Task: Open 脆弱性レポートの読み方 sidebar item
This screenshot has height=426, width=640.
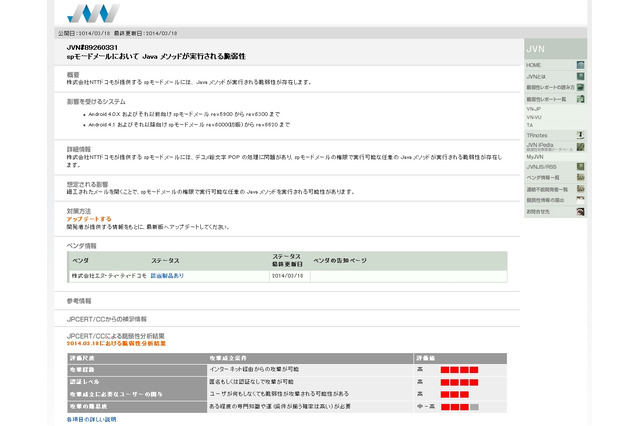Action: click(550, 87)
